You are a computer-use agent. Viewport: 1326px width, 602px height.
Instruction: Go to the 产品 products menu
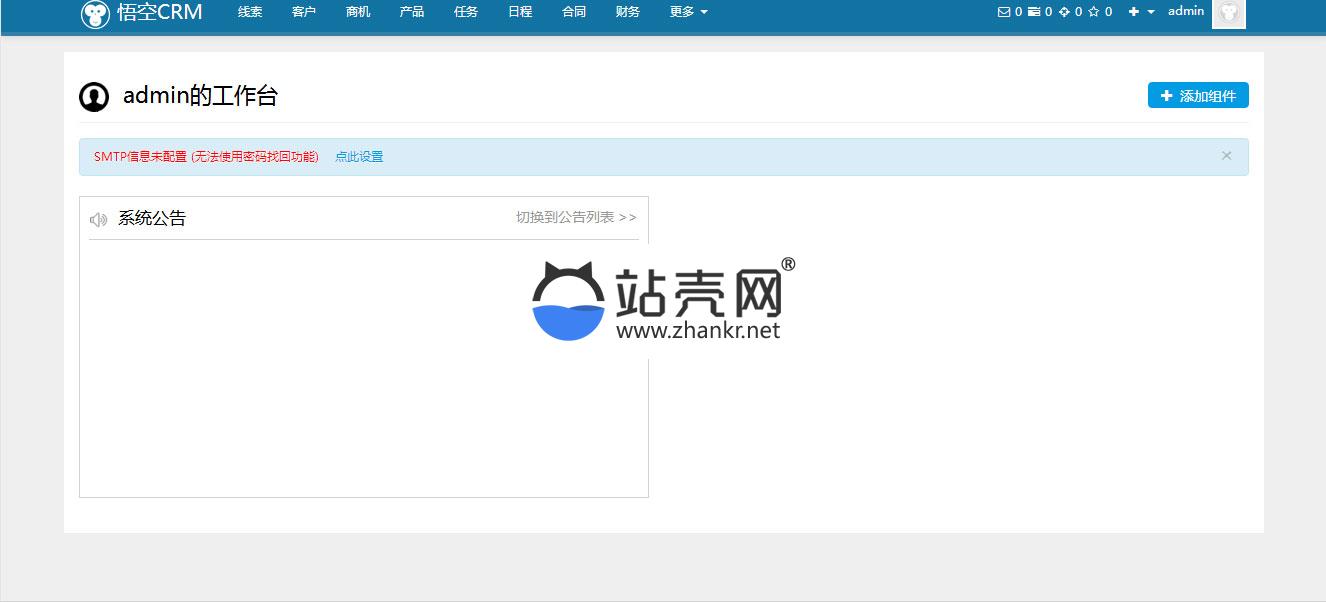pos(412,12)
